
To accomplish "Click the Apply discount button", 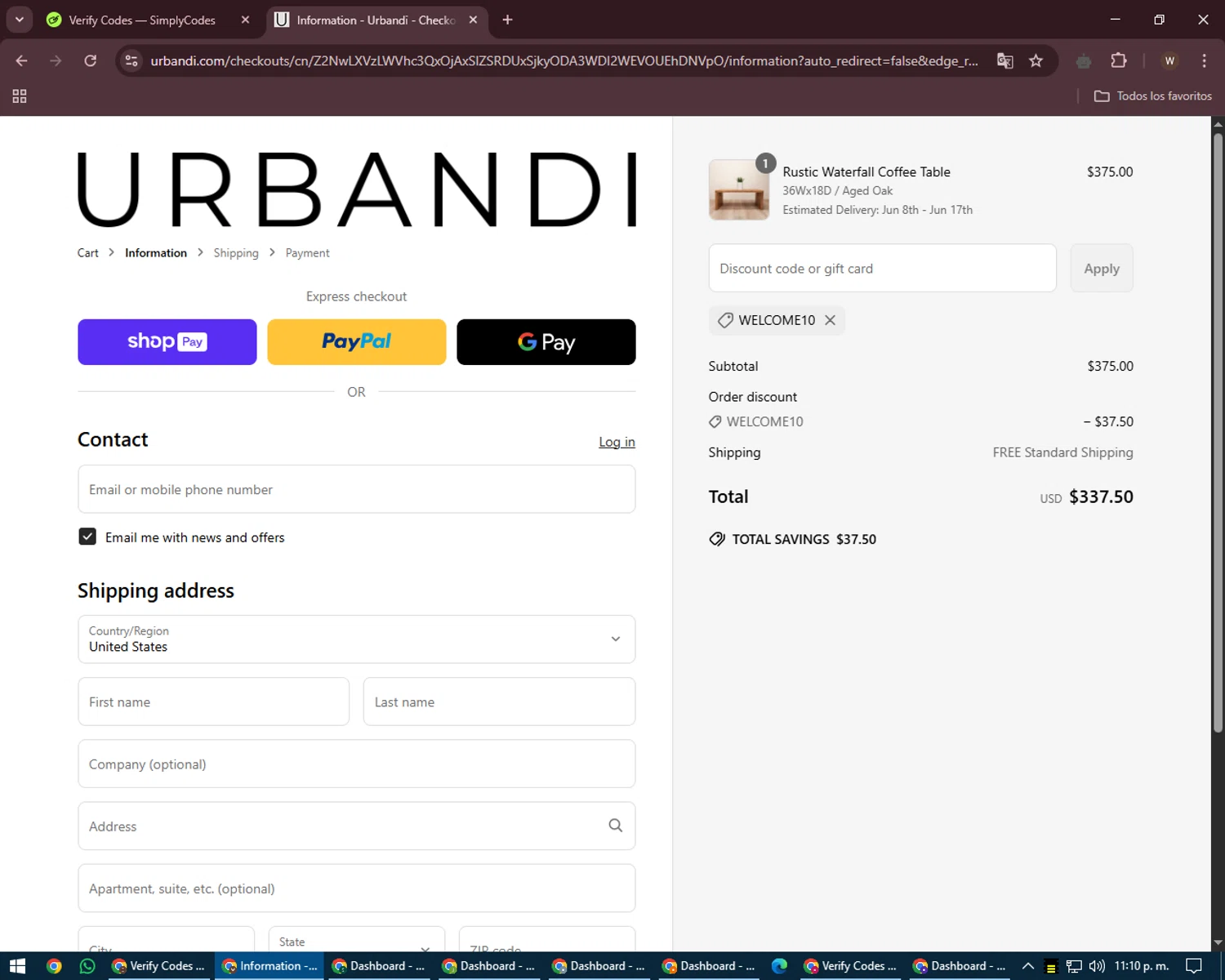I will tap(1102, 268).
